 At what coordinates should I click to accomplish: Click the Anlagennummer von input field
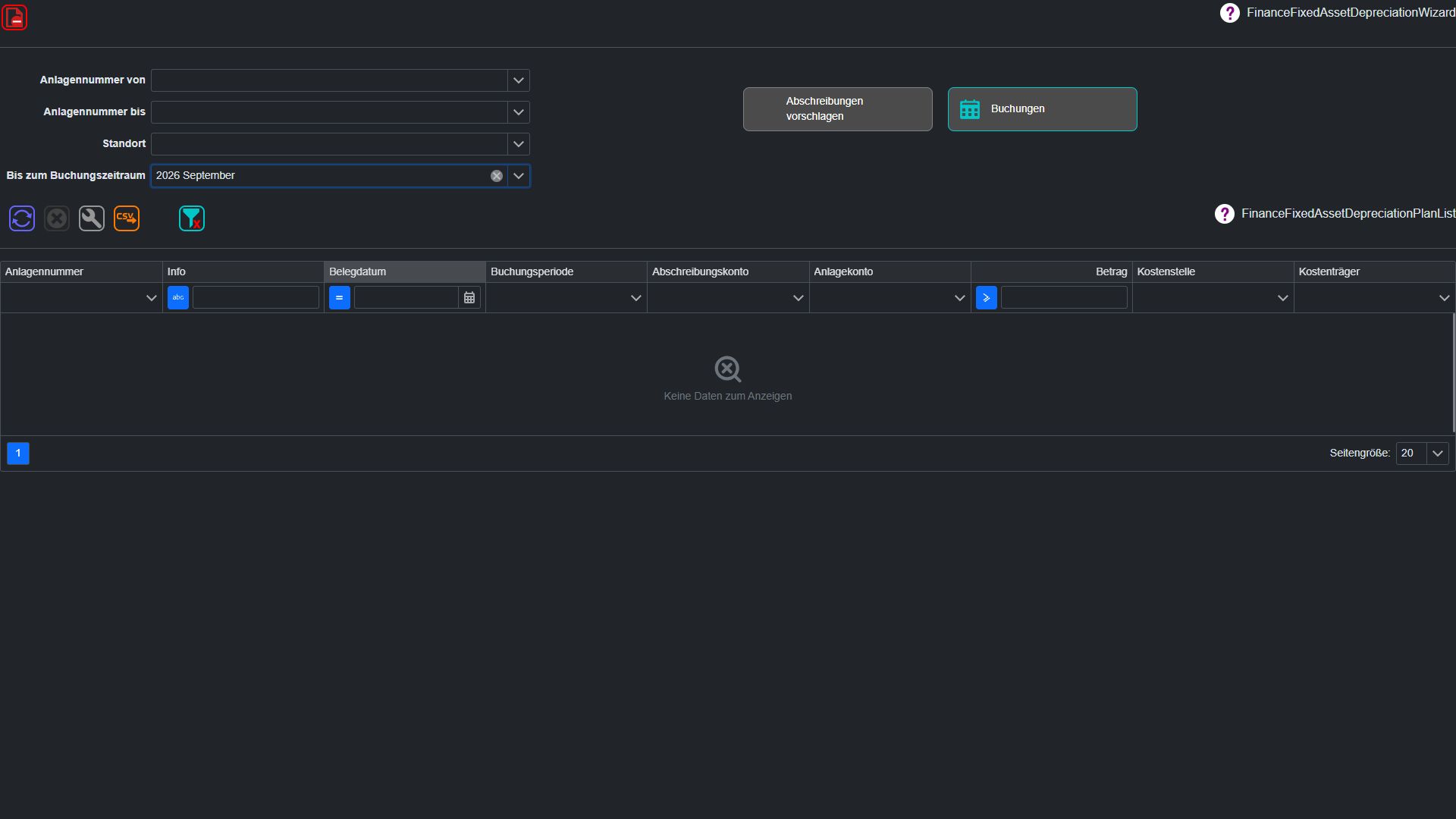click(329, 80)
